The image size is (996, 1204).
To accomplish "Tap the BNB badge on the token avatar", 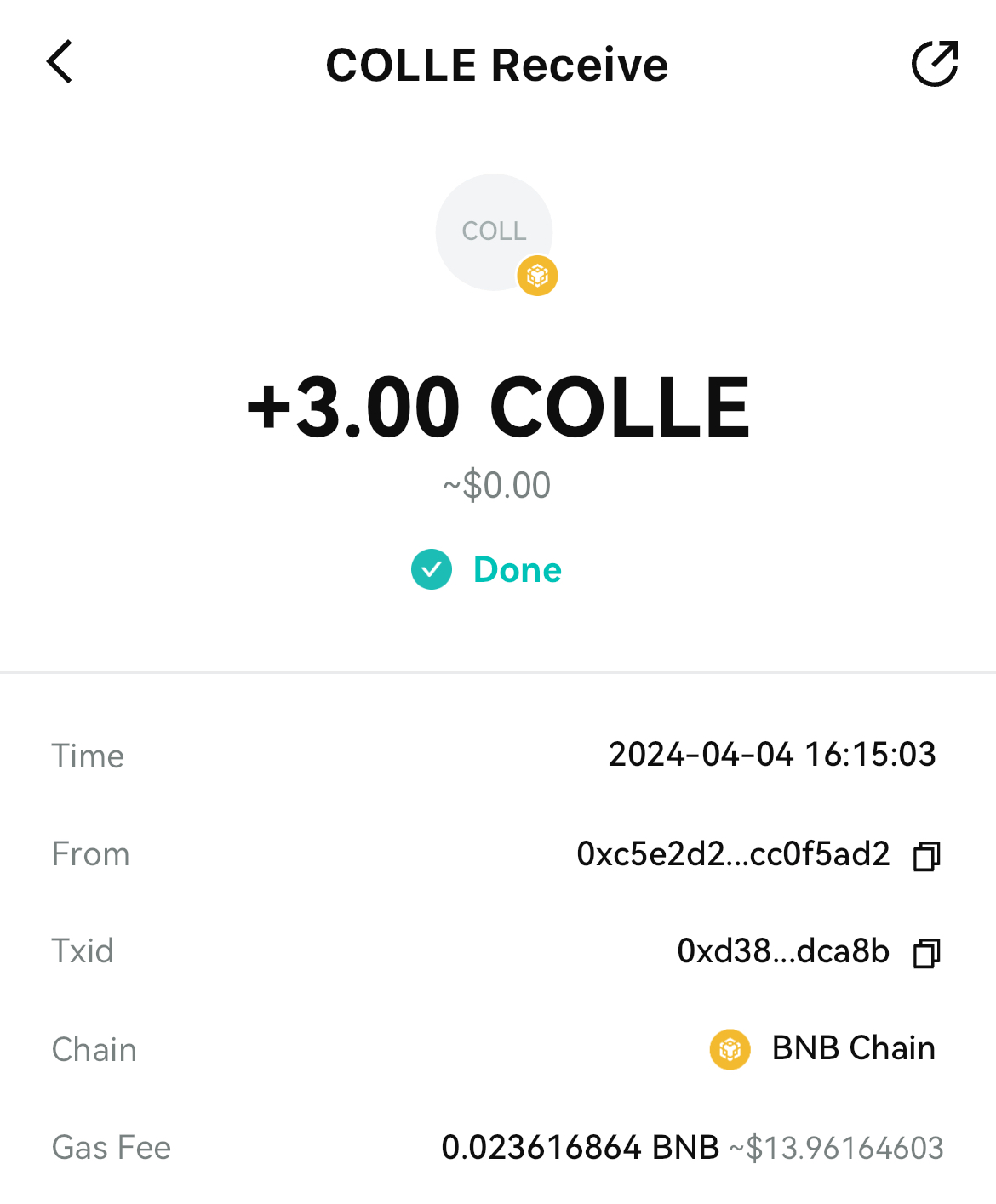I will point(537,276).
